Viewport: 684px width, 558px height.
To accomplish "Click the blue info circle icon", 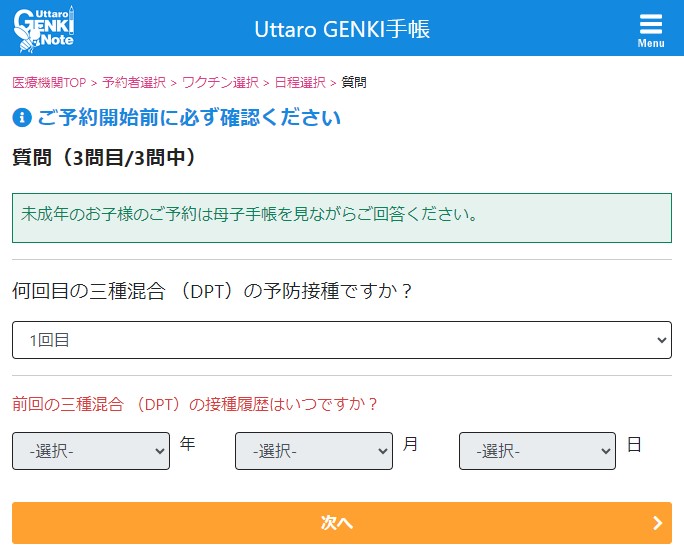I will [x=22, y=118].
